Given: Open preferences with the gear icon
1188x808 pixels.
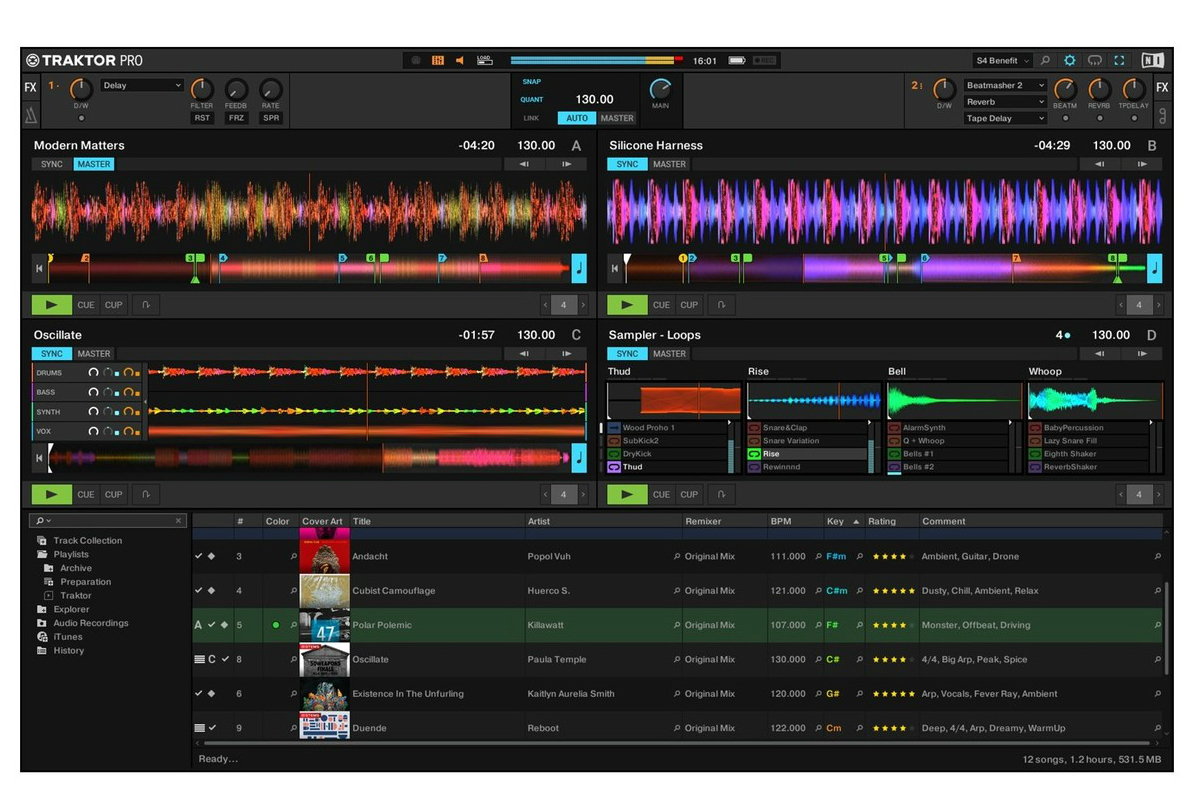Looking at the screenshot, I should (1069, 61).
